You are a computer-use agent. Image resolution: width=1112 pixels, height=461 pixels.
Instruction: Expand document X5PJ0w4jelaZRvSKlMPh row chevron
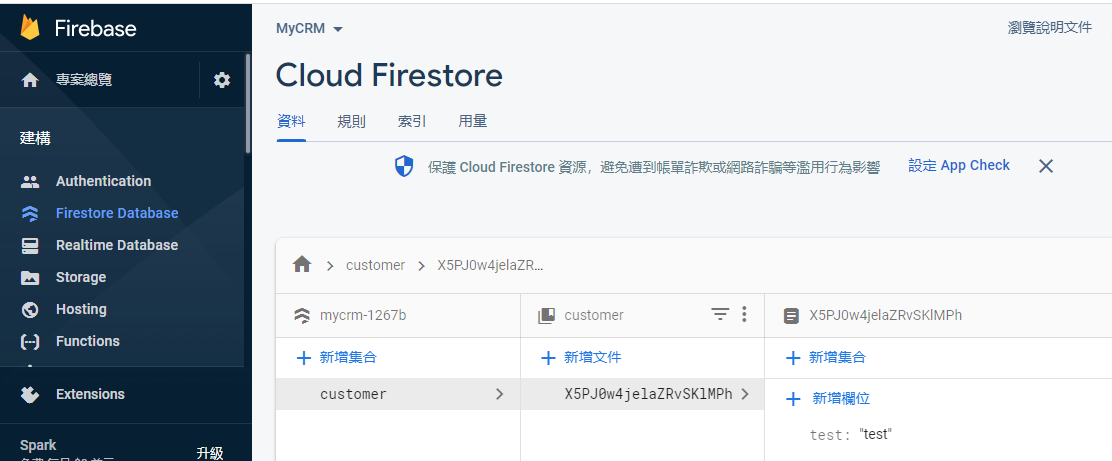744,394
